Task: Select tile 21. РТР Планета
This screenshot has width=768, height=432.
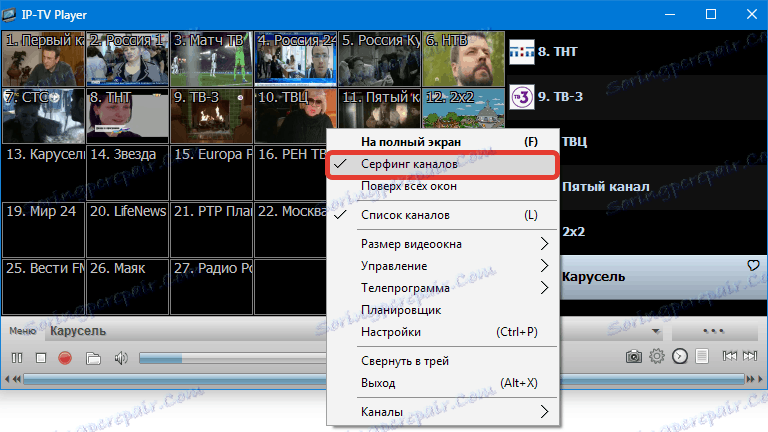Action: click(212, 230)
